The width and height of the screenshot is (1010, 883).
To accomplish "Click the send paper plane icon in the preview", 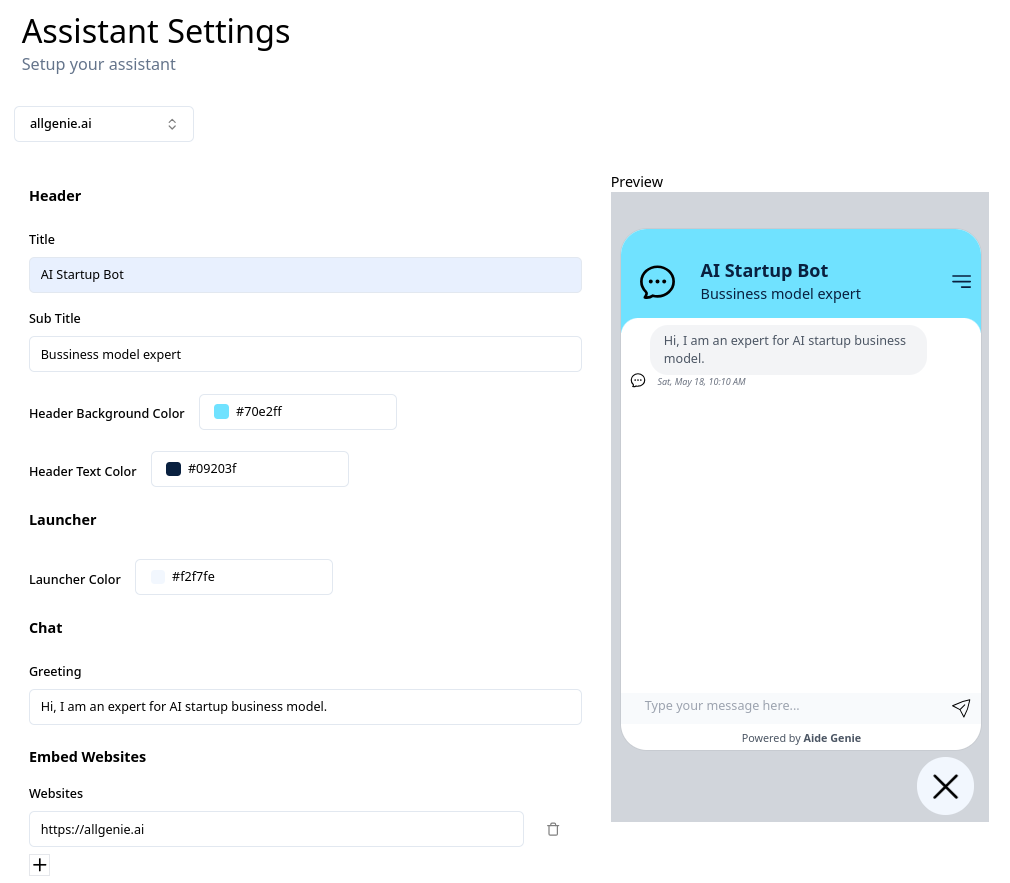I will click(960, 707).
